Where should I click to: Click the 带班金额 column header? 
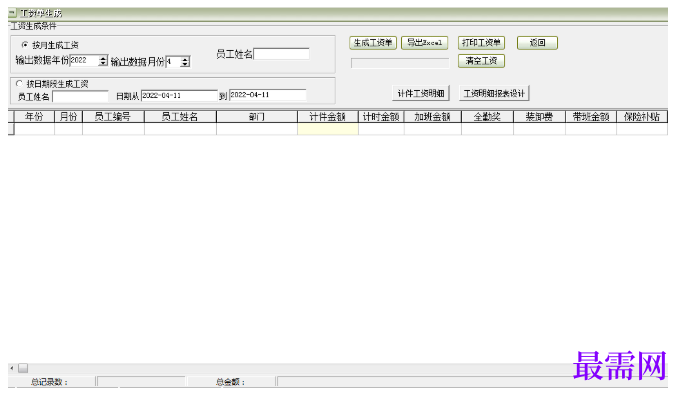point(591,117)
